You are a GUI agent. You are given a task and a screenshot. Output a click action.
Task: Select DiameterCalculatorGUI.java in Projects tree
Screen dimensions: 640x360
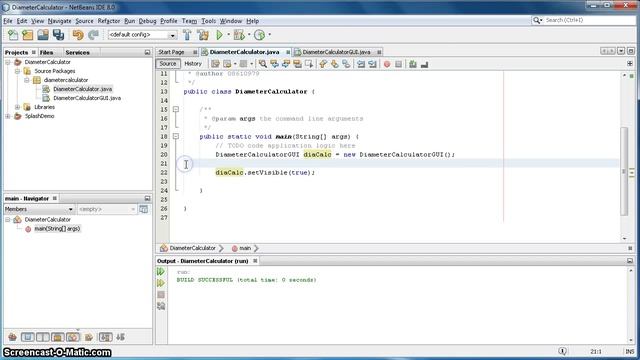[87, 98]
